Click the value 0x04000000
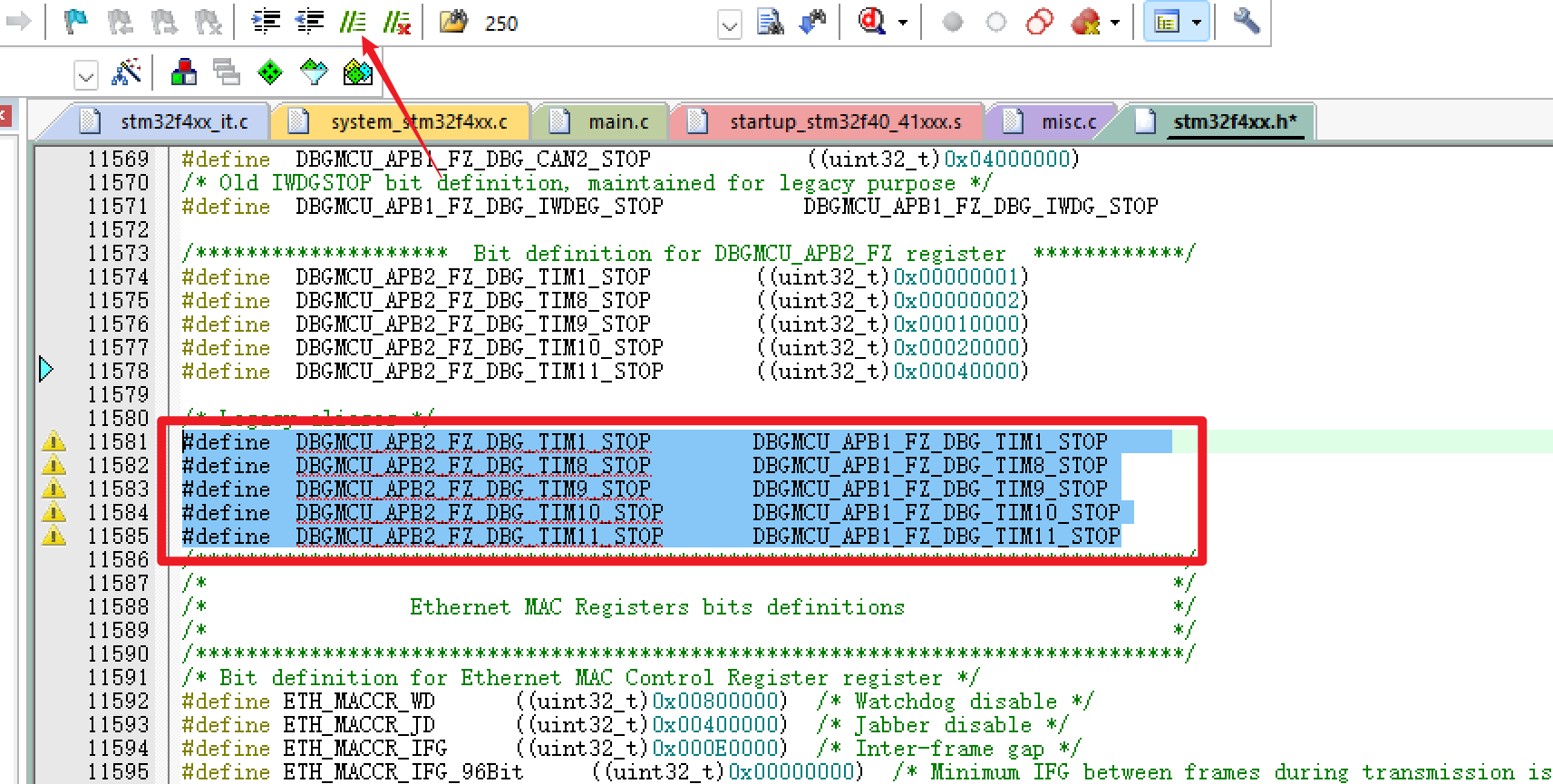 [1007, 160]
